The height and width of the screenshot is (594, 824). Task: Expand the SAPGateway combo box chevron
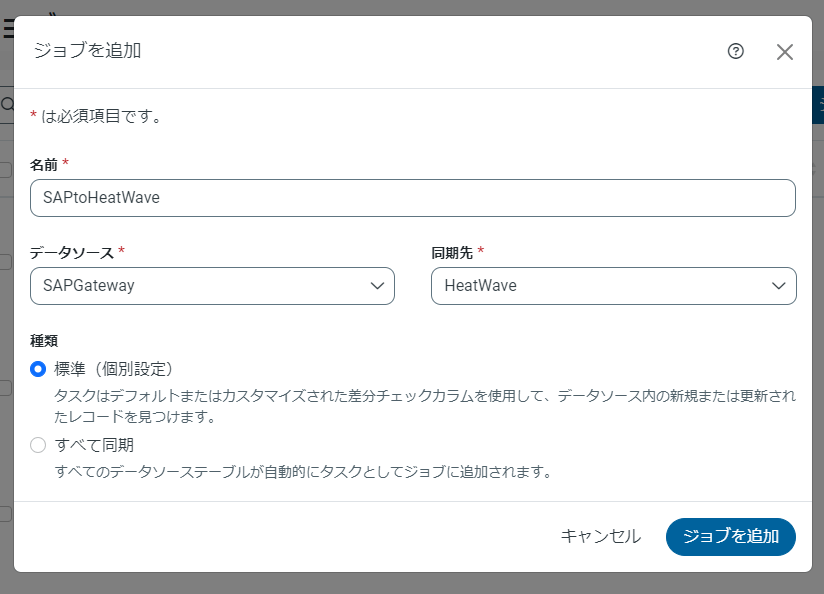[x=379, y=286]
